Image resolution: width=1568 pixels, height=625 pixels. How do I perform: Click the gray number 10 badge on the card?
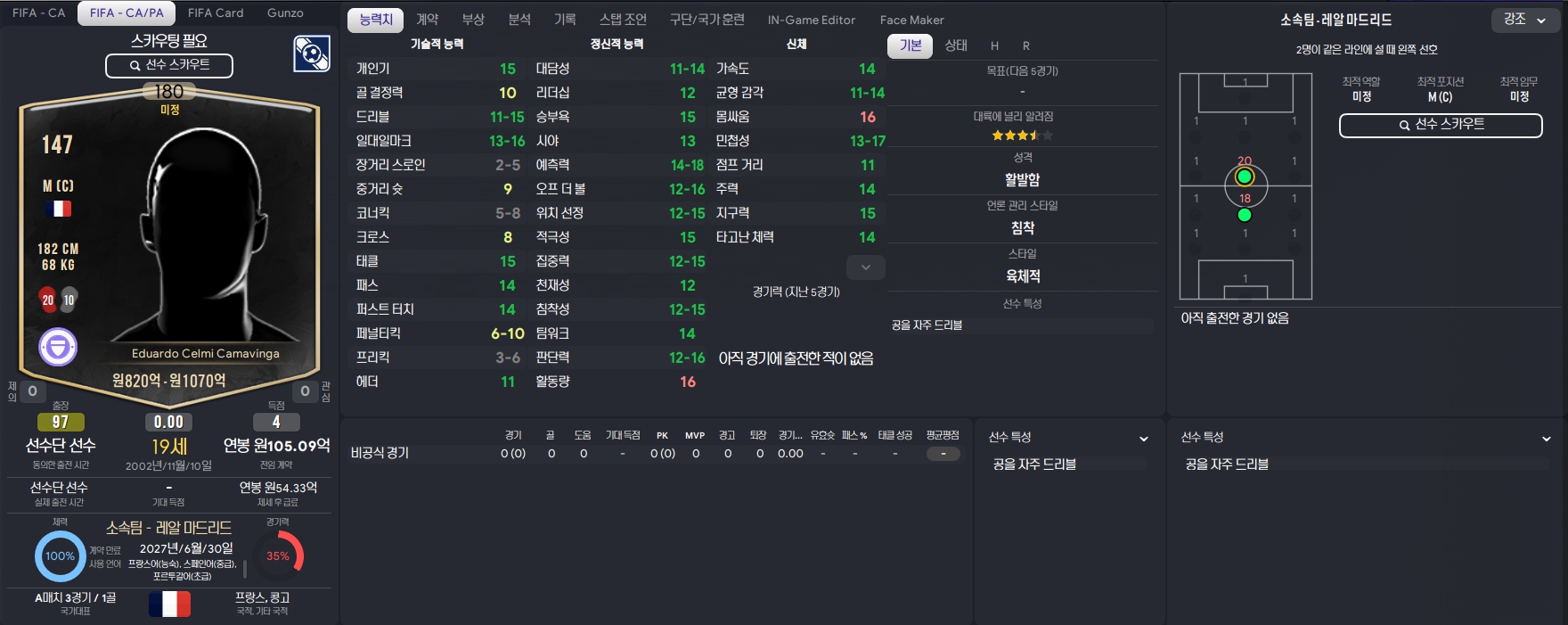69,300
